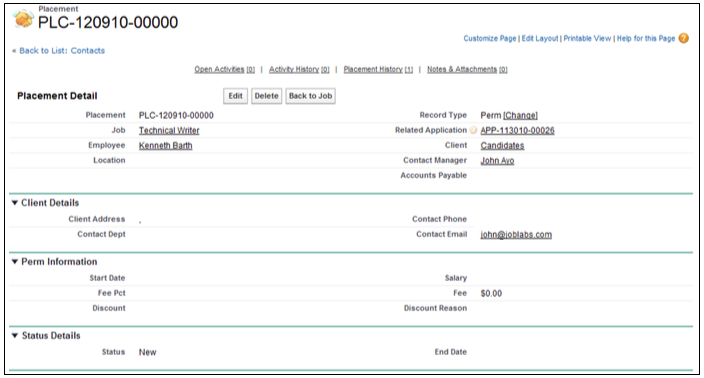Open the Printable View link

click(x=587, y=39)
